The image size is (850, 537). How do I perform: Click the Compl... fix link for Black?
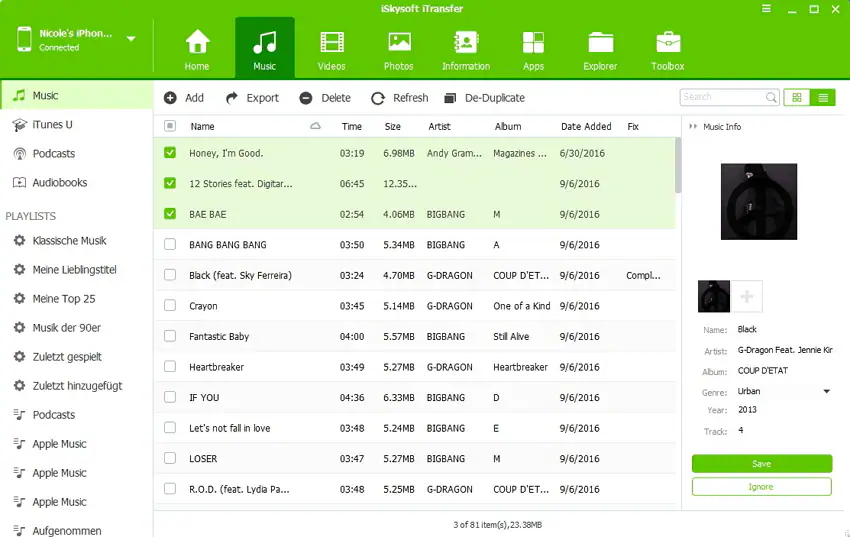click(643, 275)
